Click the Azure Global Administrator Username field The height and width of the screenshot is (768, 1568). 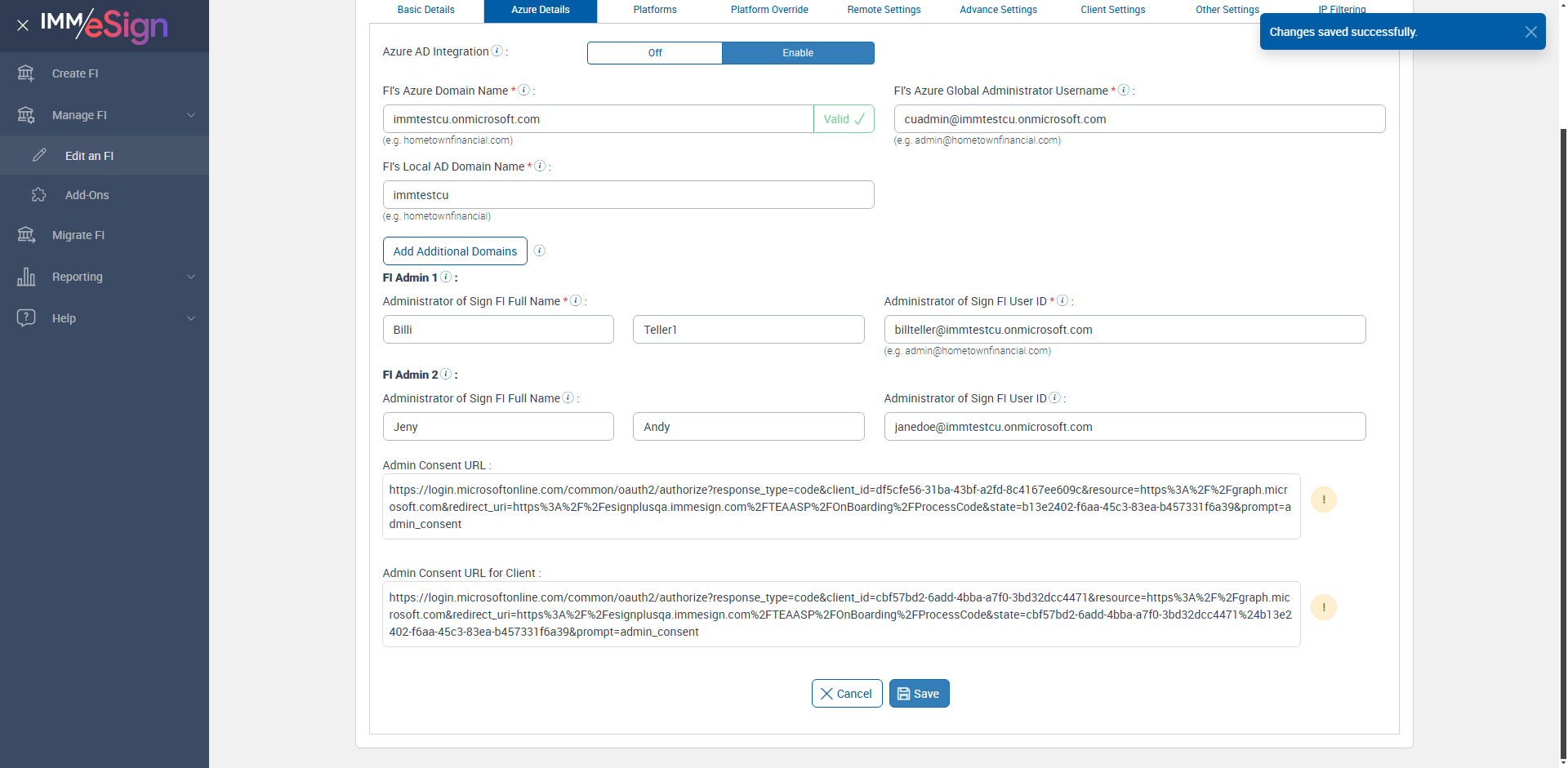coord(1139,119)
